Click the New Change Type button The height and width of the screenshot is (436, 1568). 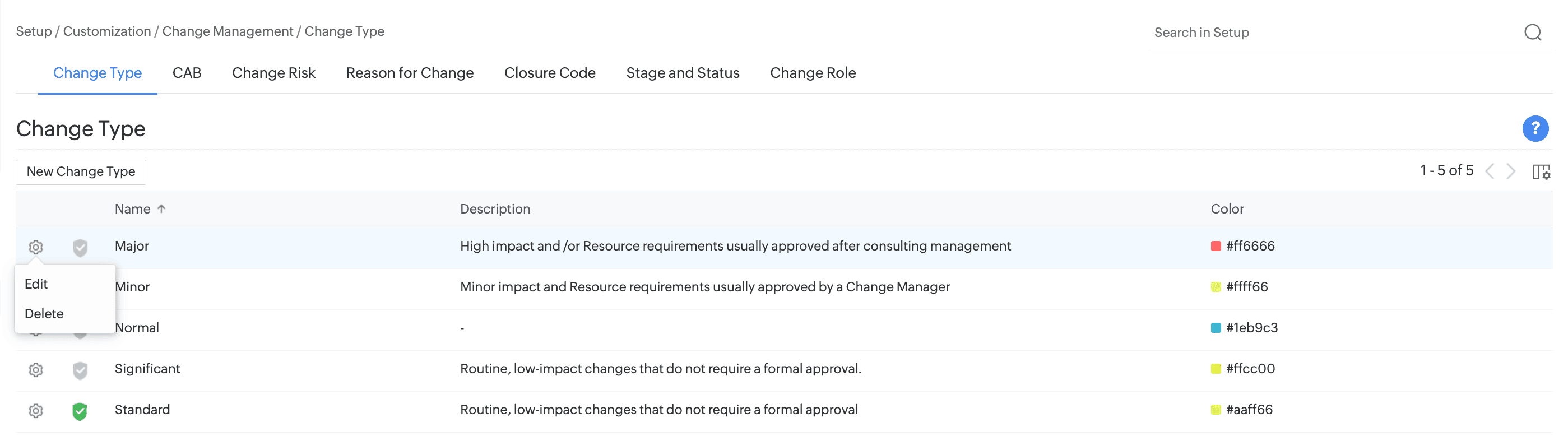(81, 171)
